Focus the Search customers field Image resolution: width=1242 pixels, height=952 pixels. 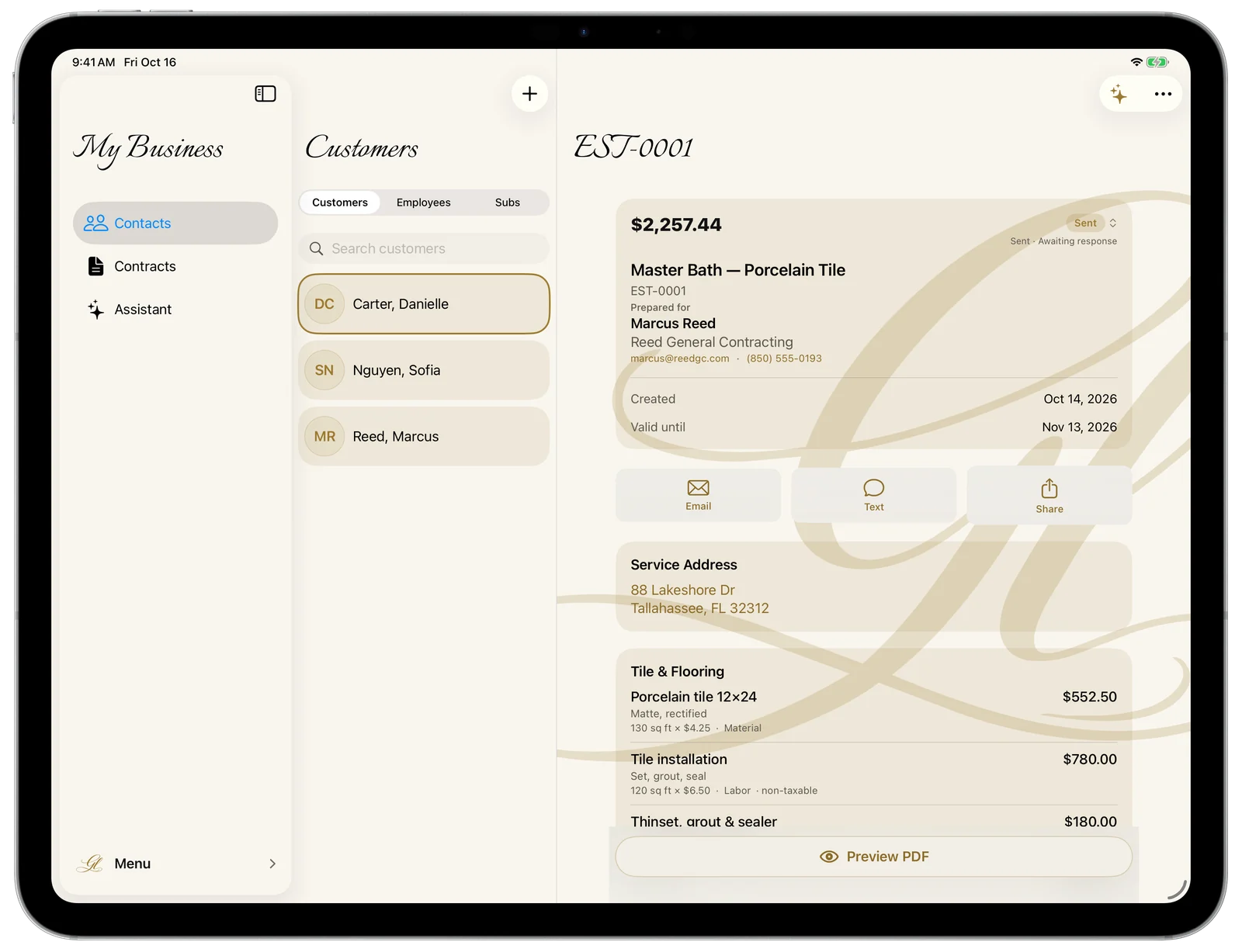point(424,248)
